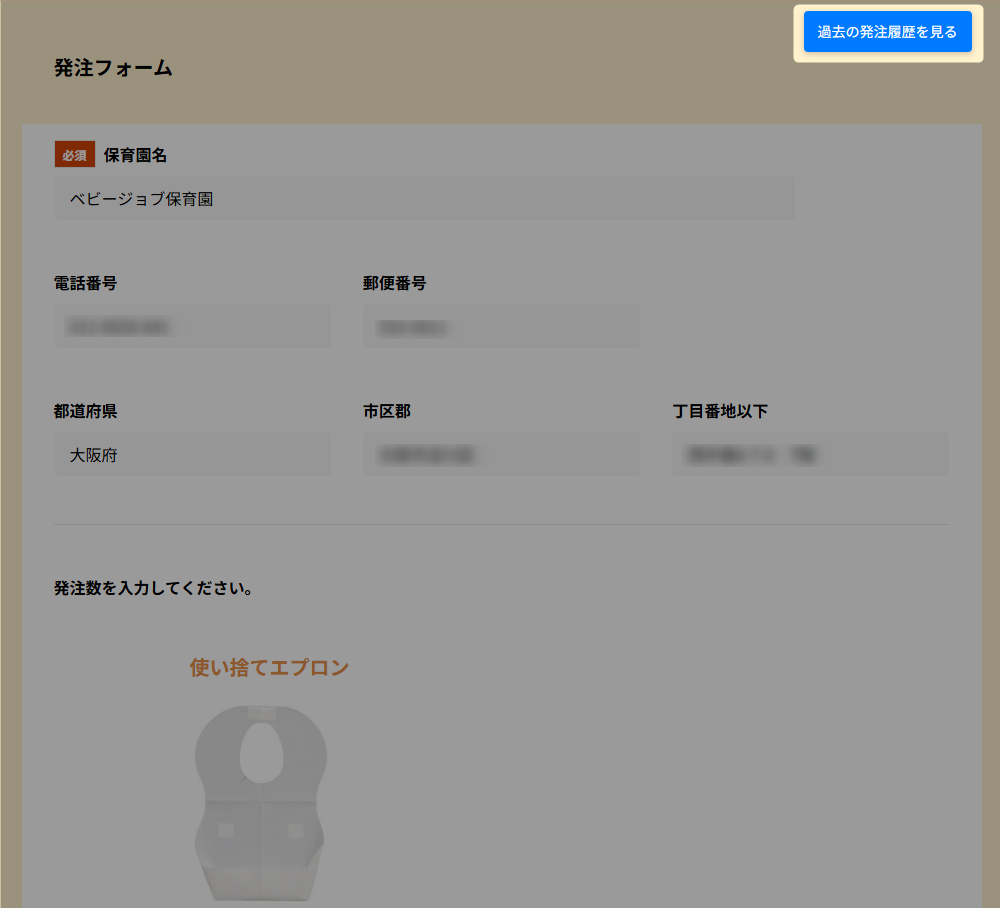Select the 郵便番号 label

(x=395, y=283)
